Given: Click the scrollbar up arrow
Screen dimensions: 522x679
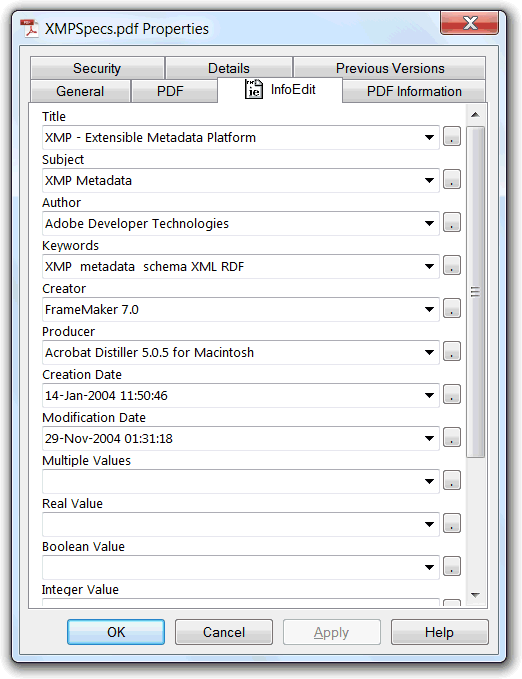Looking at the screenshot, I should 475,115.
